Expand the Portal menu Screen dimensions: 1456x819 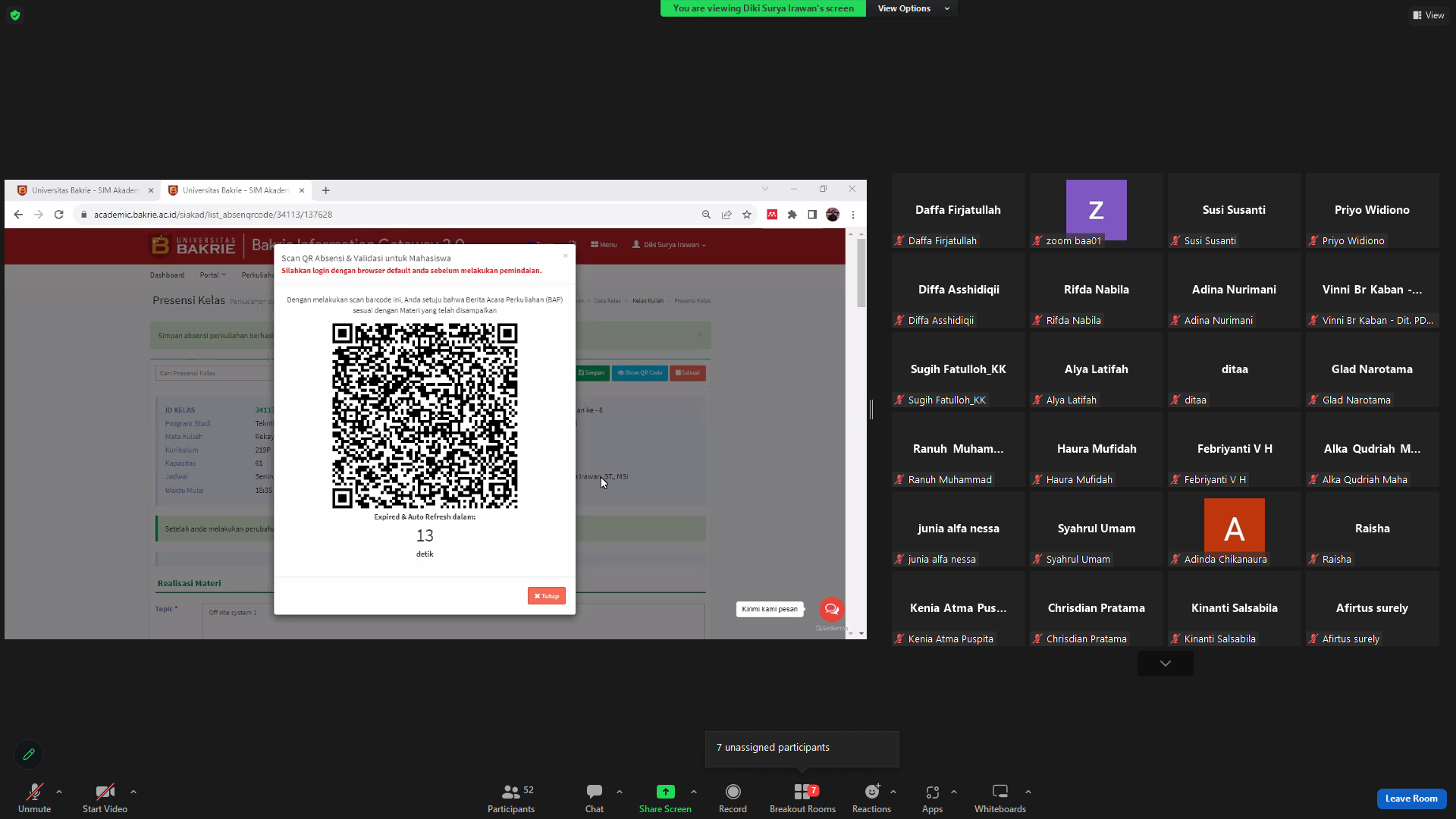(x=213, y=275)
